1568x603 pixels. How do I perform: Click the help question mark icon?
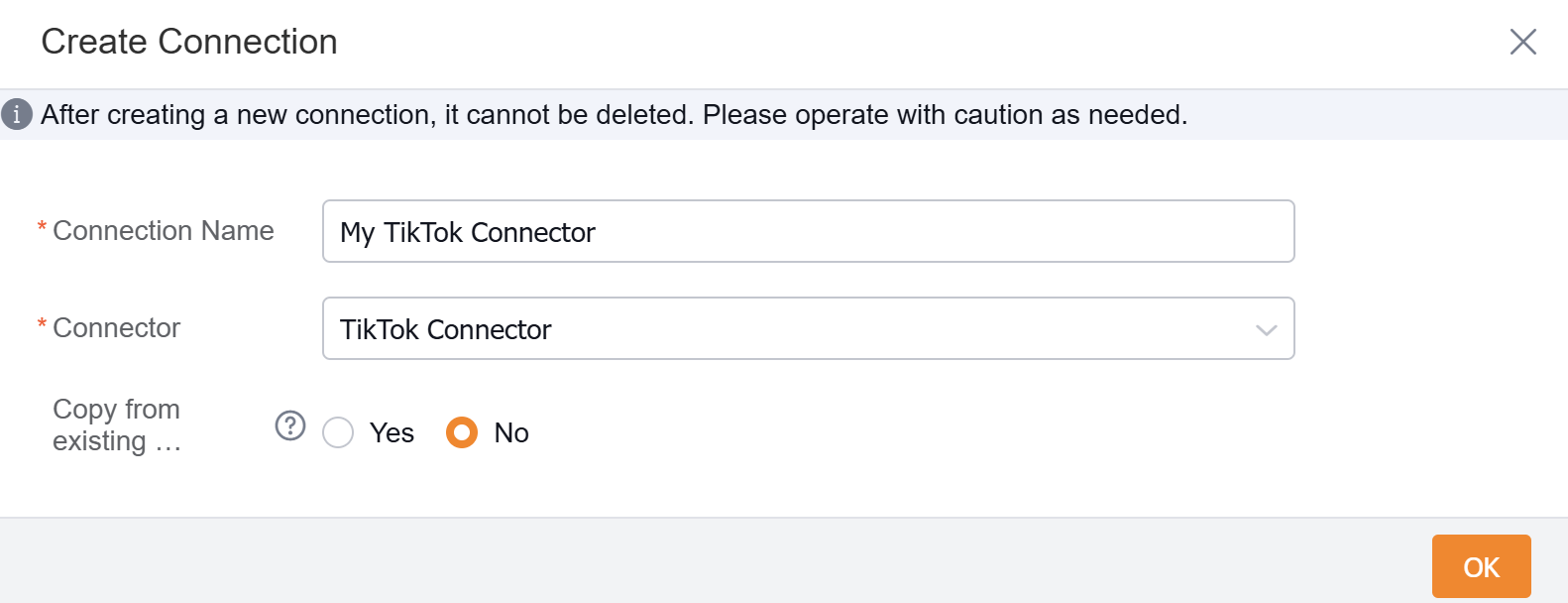[x=289, y=425]
